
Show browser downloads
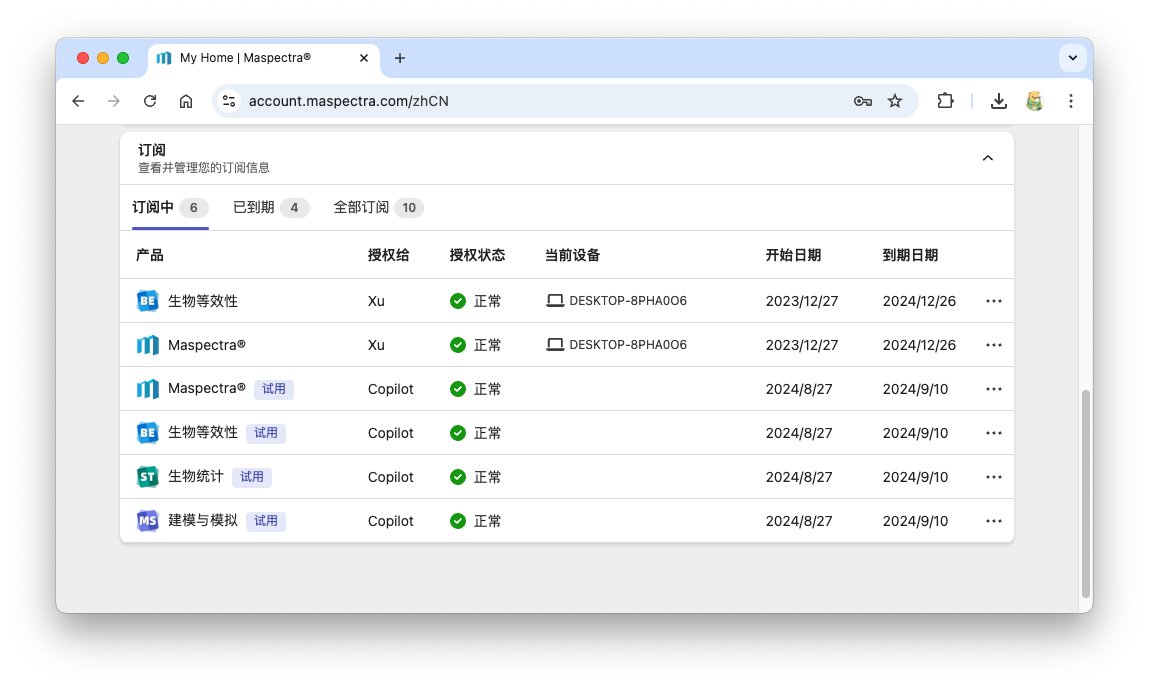click(998, 101)
